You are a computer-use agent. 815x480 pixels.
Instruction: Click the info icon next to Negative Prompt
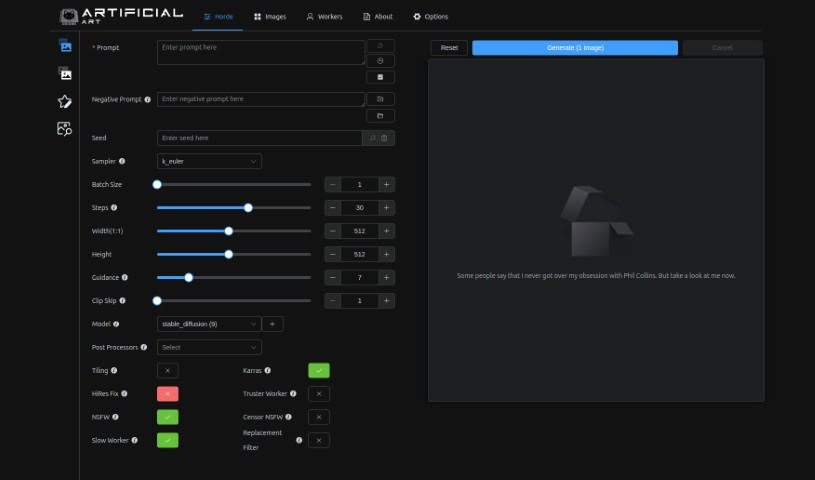point(148,99)
